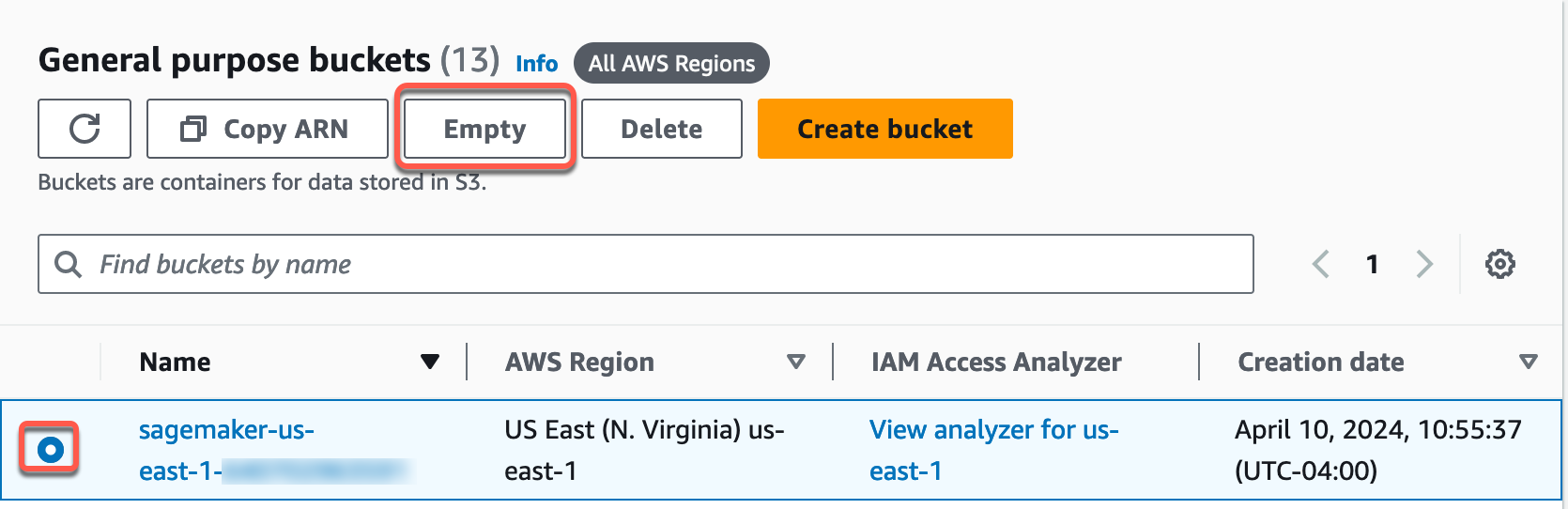The height and width of the screenshot is (509, 1568).
Task: Click the orange Create bucket button
Action: [884, 129]
